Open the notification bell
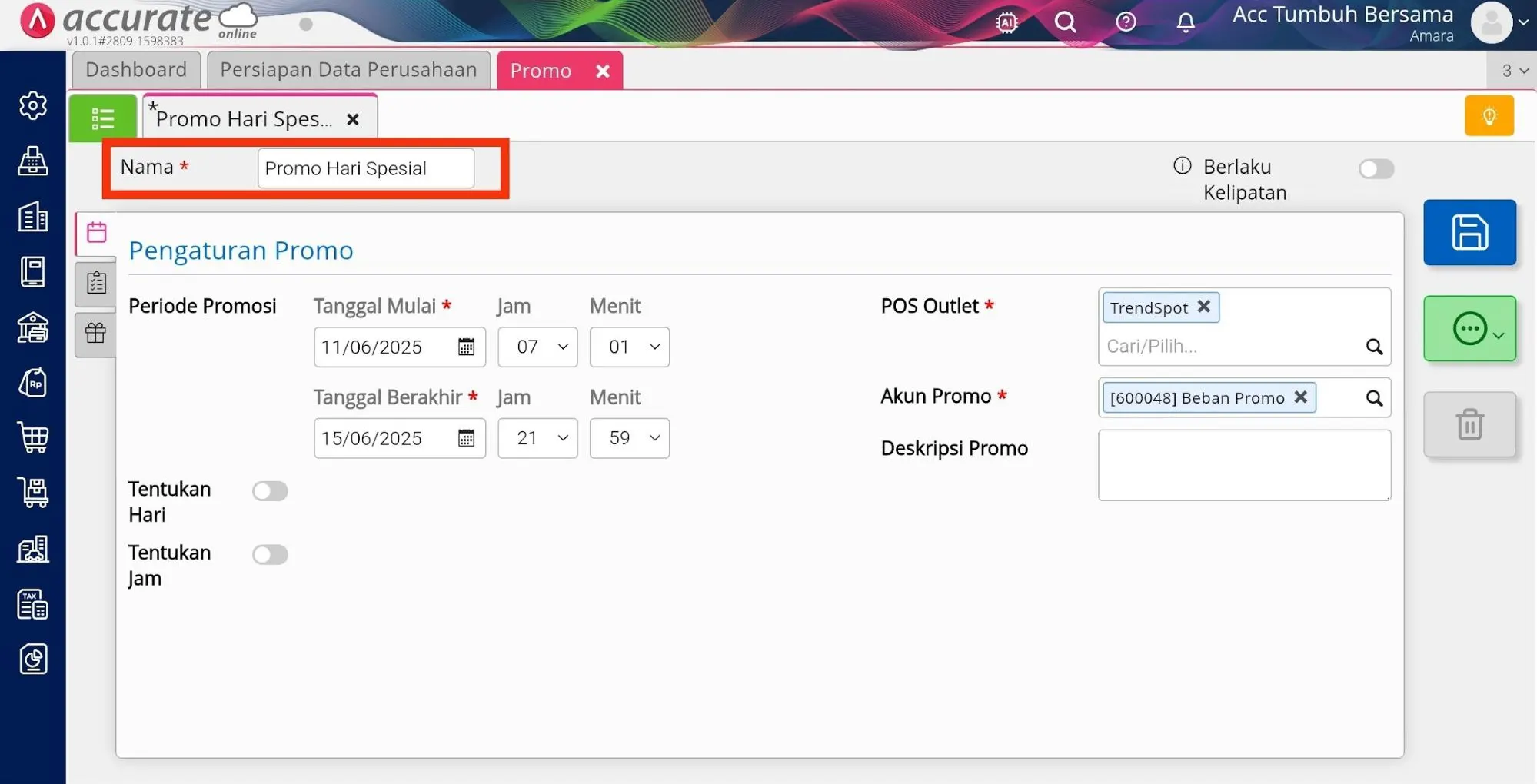 pos(1185,22)
